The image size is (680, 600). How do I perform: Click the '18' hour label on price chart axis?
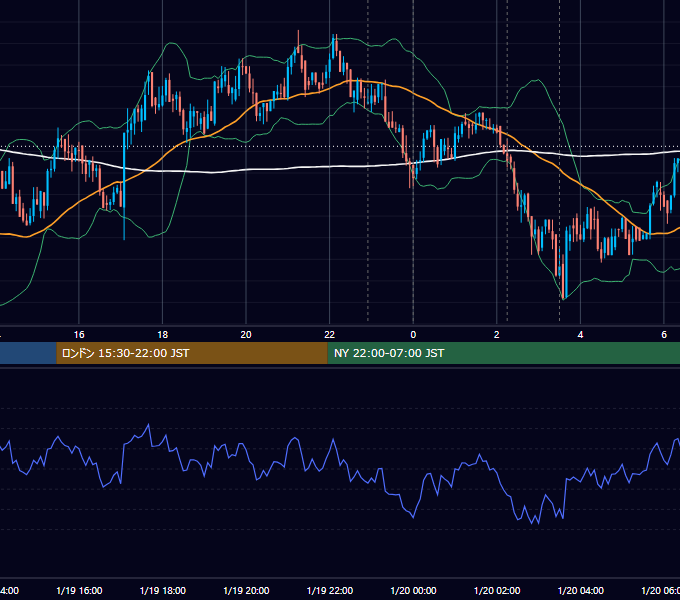point(163,335)
